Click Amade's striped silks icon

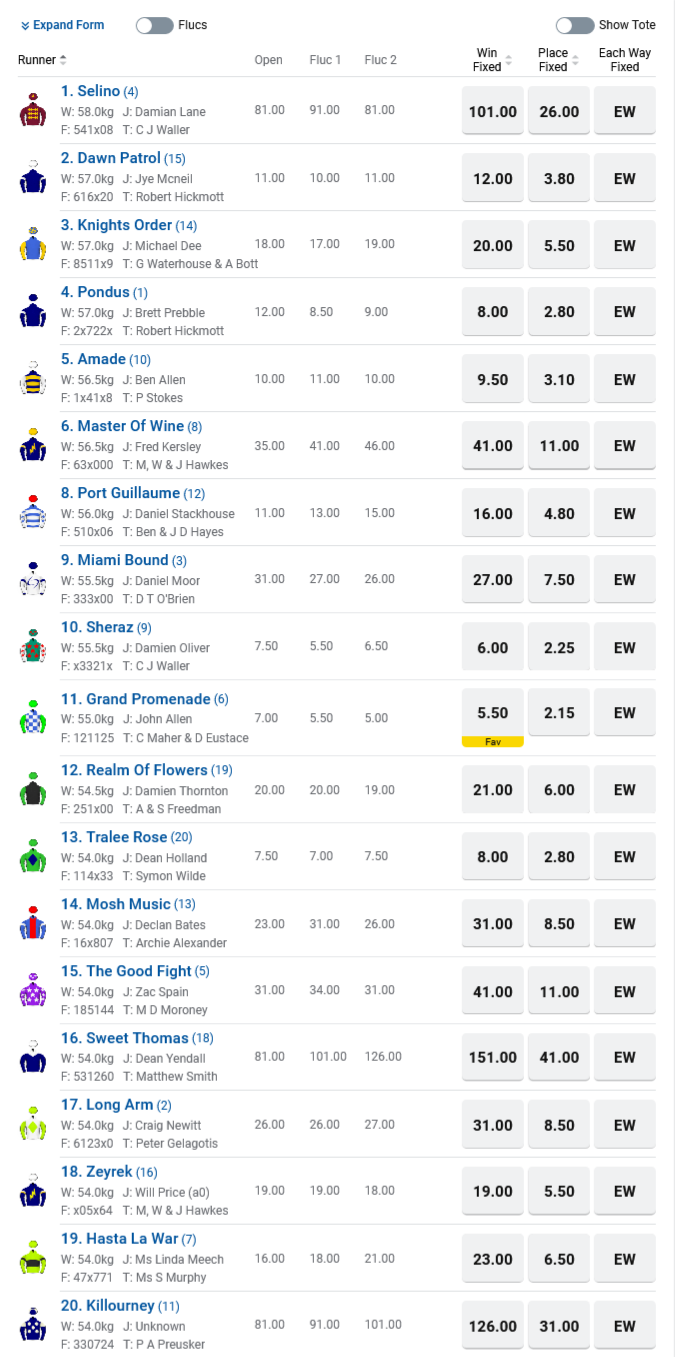click(x=33, y=378)
